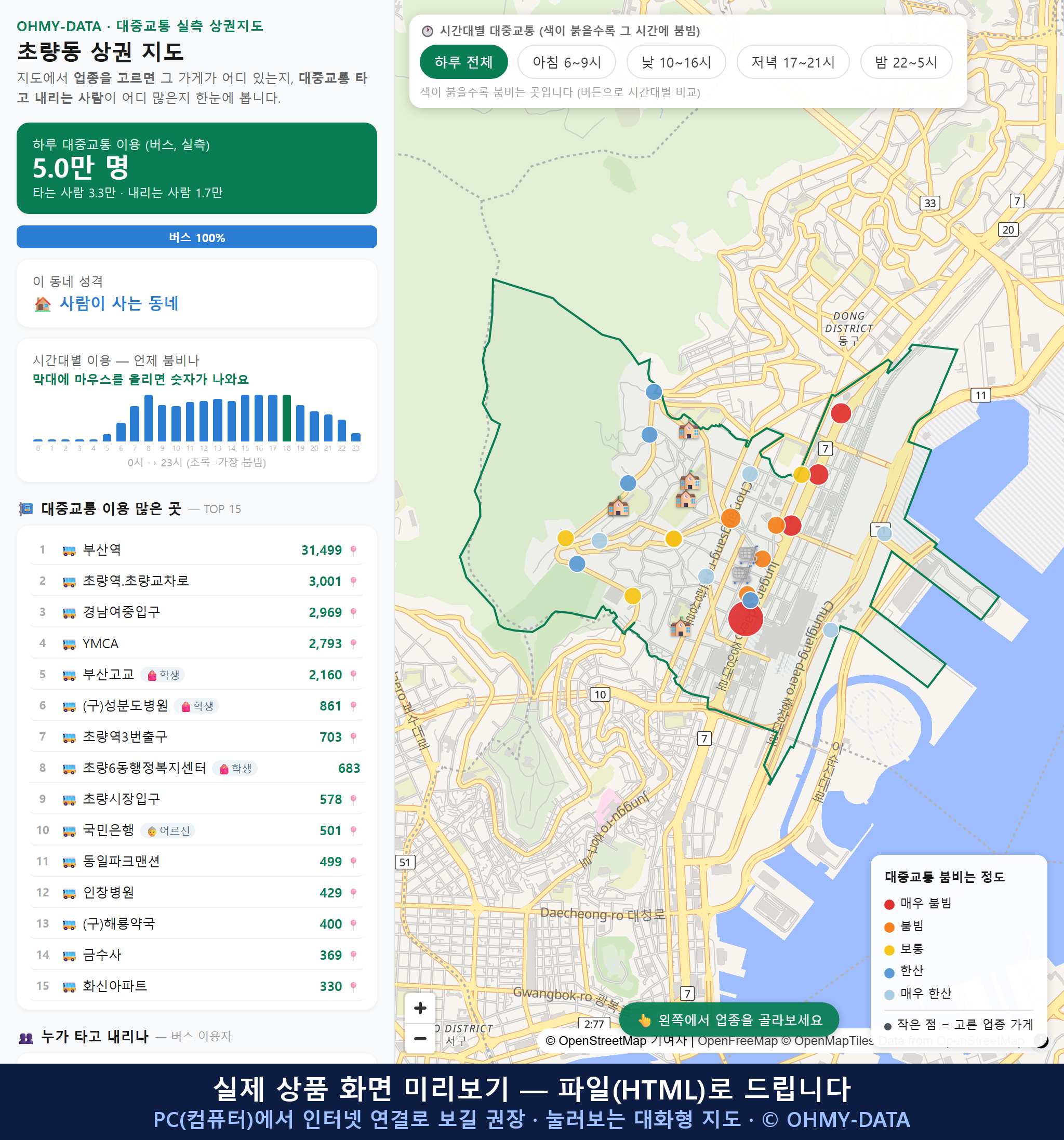Click the pin icon on 화신아파트 row
Image resolution: width=1064 pixels, height=1140 pixels.
click(353, 986)
